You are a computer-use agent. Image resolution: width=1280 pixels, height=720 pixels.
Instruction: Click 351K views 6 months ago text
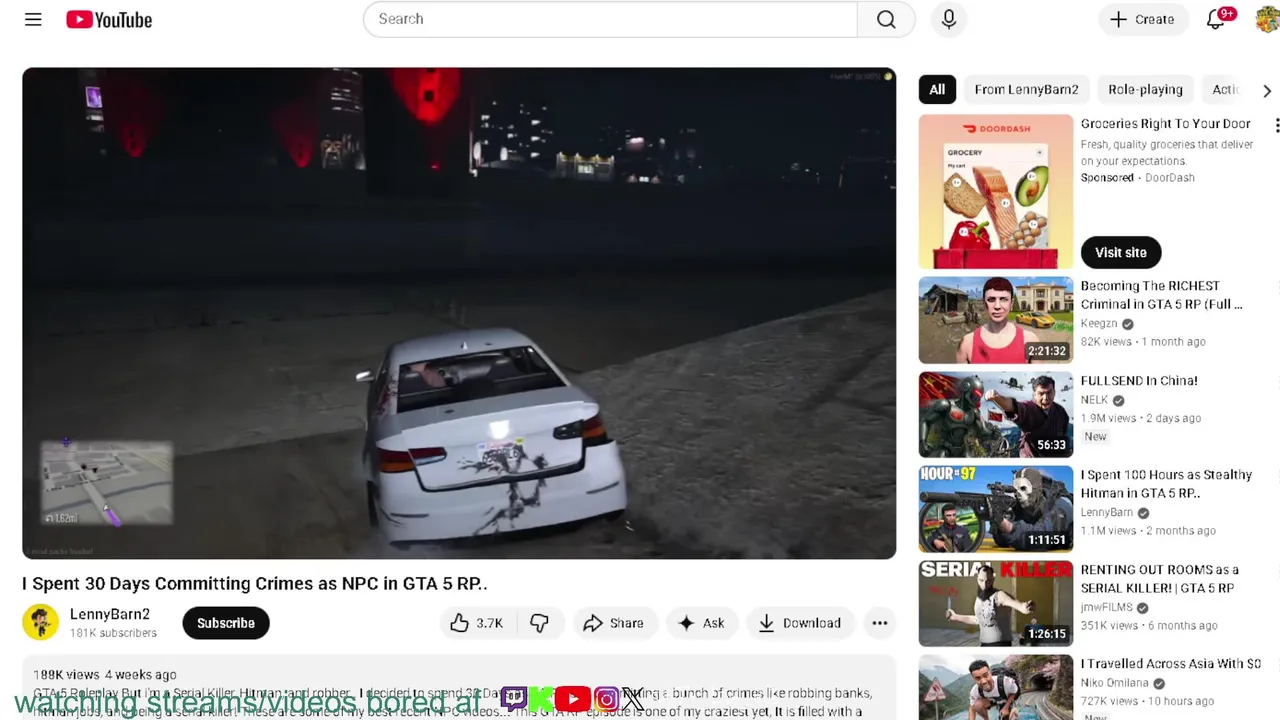pos(1149,626)
